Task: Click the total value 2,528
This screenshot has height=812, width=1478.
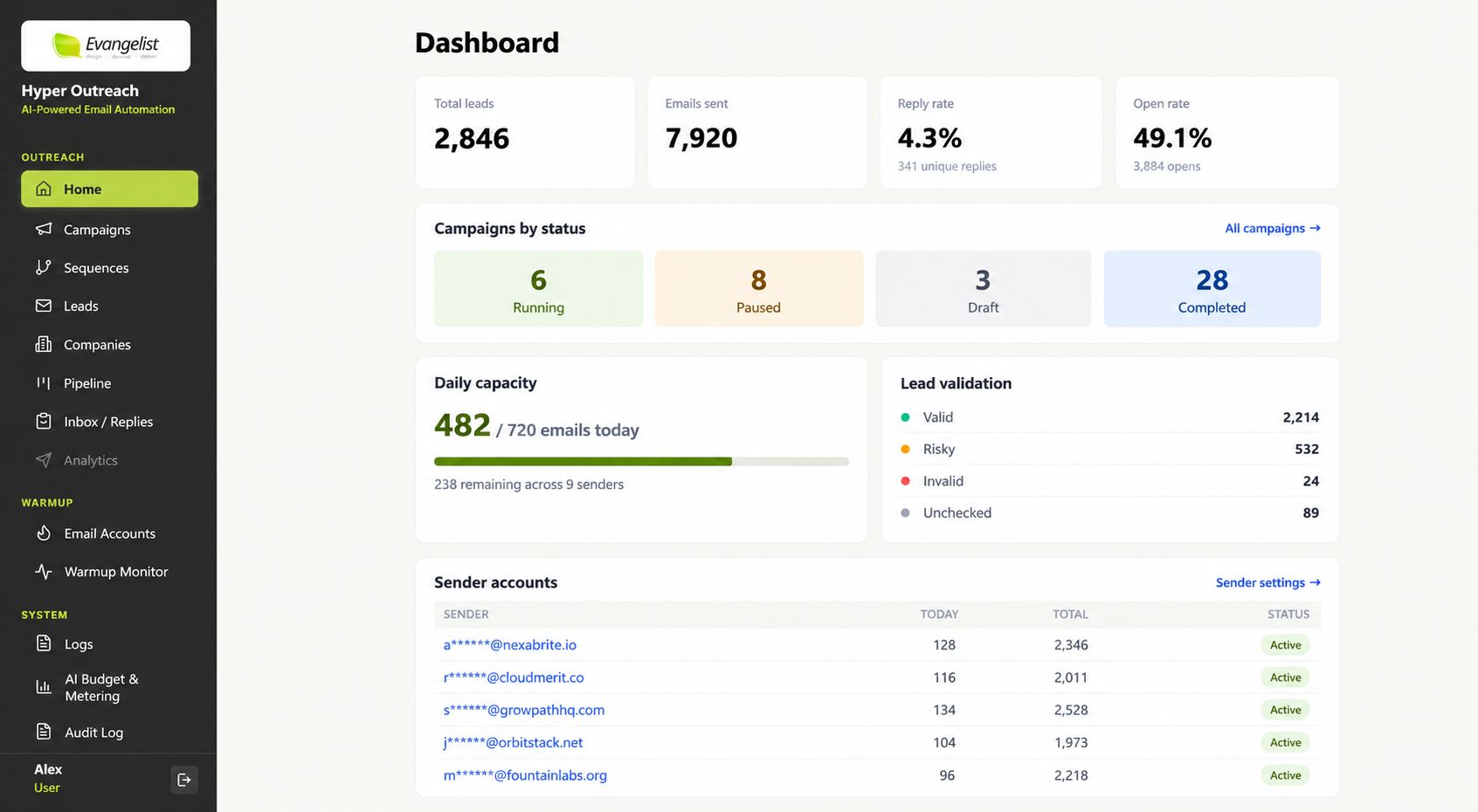Action: pos(1071,710)
